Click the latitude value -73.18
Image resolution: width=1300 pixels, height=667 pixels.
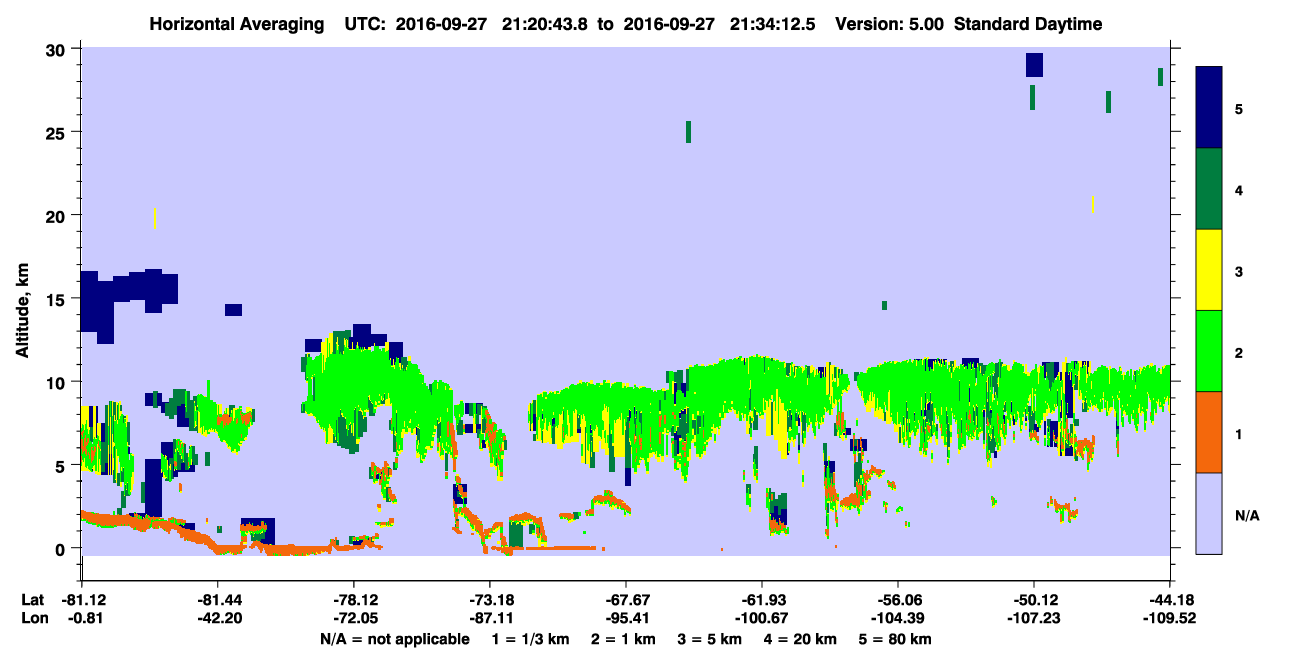point(490,599)
